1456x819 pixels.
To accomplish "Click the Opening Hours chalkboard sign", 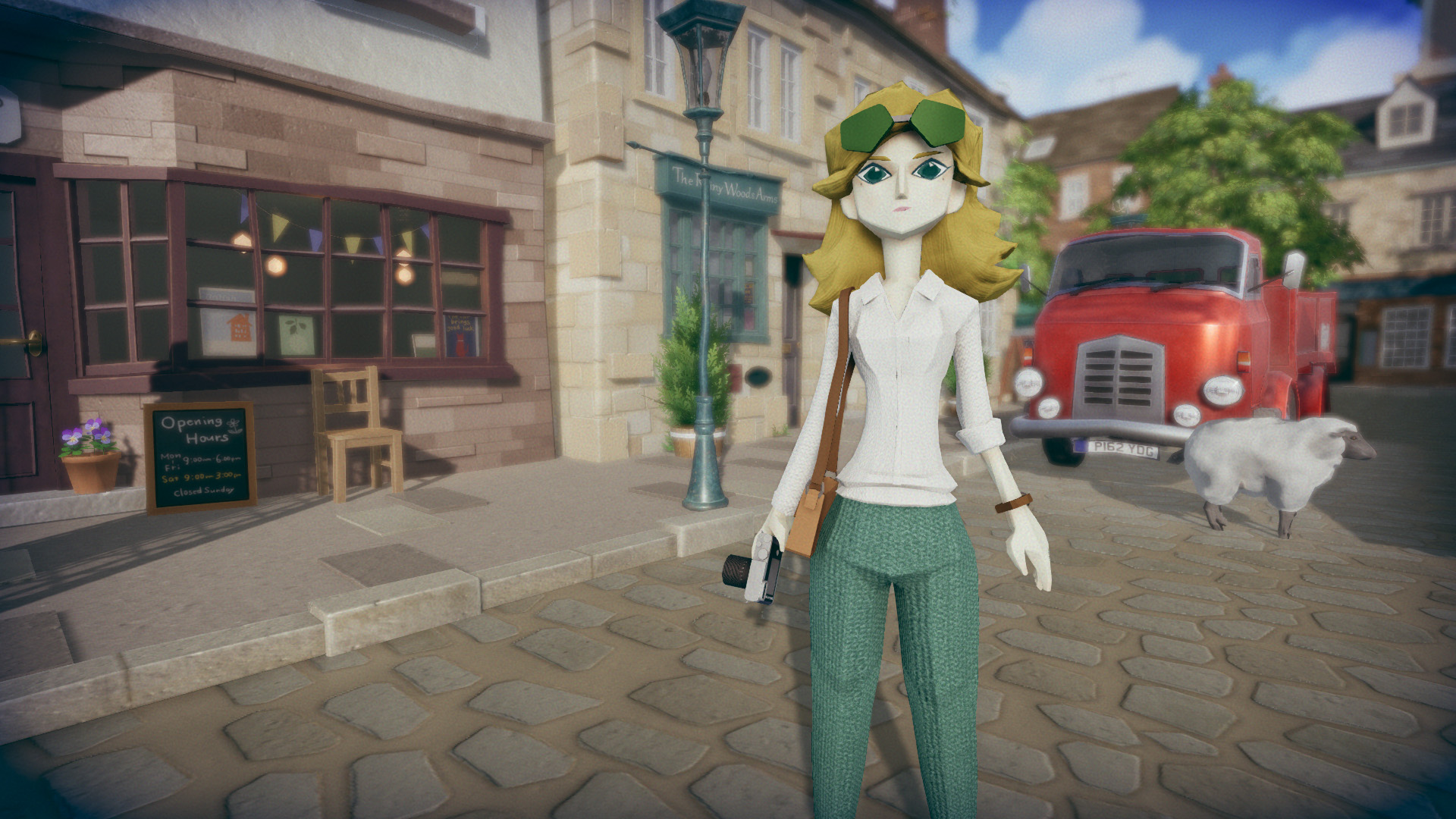I will coord(201,456).
